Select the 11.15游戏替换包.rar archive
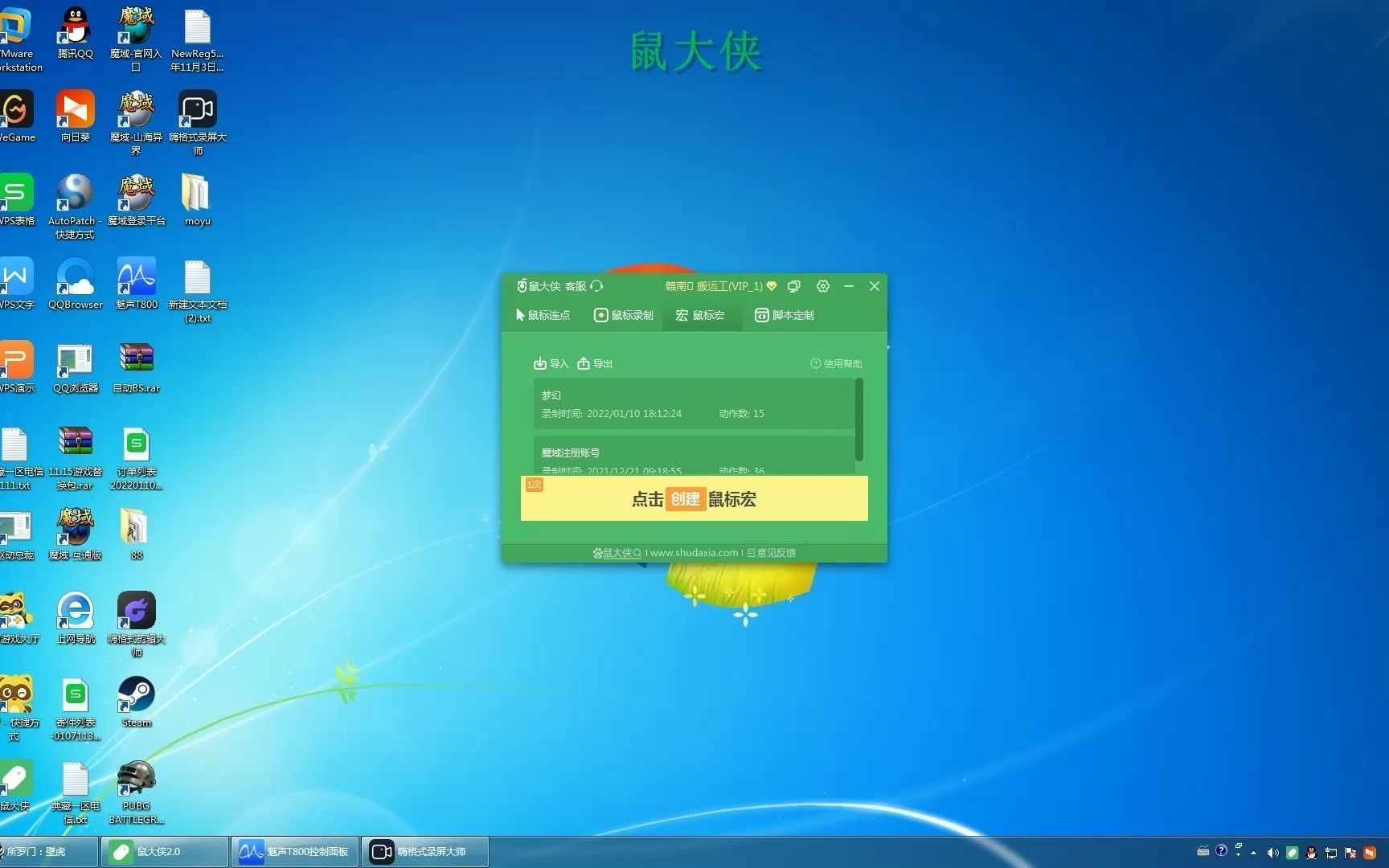 click(x=75, y=457)
